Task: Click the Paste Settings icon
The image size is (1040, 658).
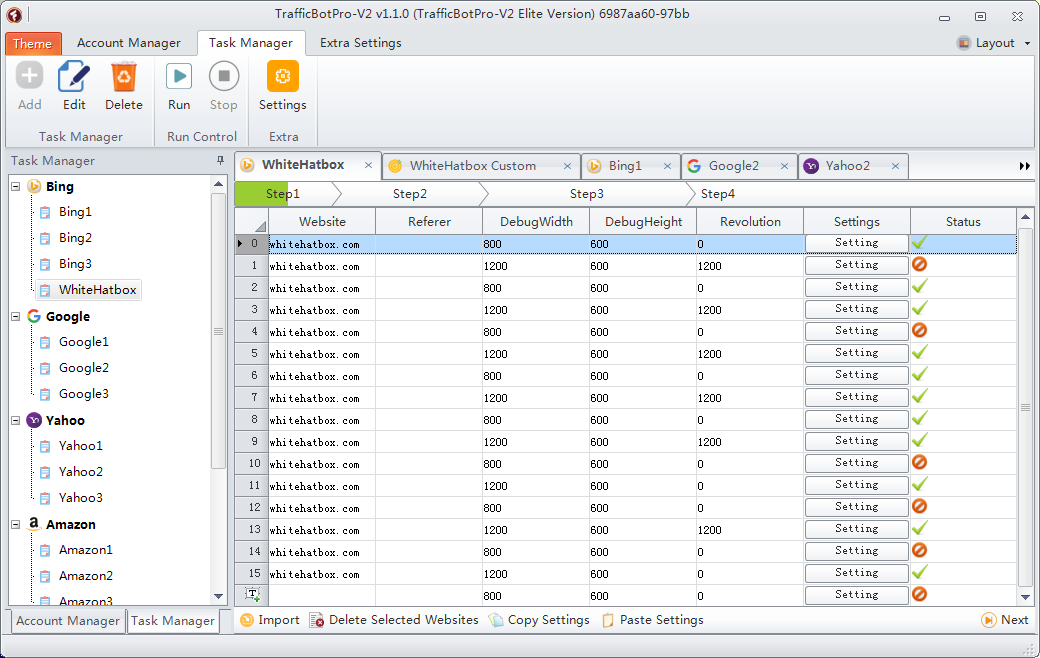Action: coord(608,620)
